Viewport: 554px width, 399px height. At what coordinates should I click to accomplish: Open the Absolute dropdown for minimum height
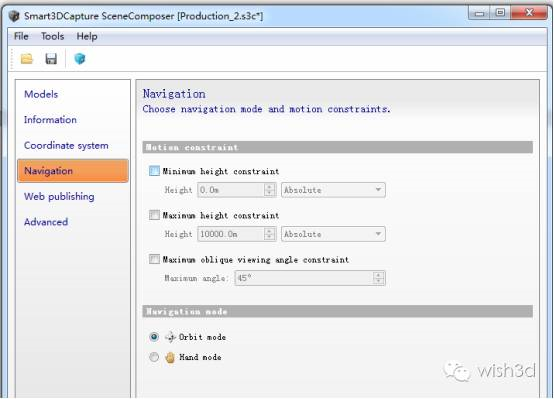pyautogui.click(x=333, y=190)
